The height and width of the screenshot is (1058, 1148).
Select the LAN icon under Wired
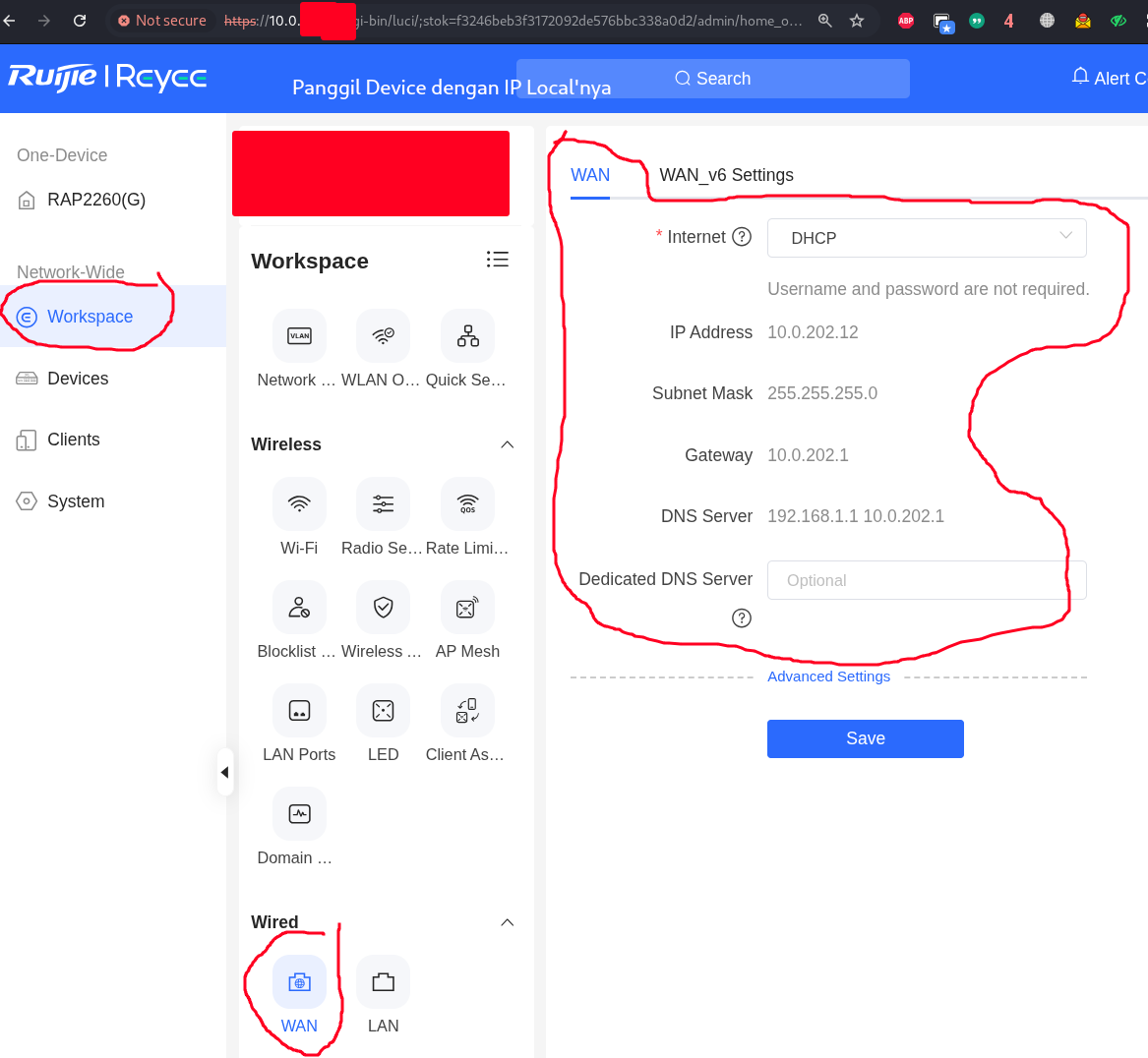coord(383,982)
